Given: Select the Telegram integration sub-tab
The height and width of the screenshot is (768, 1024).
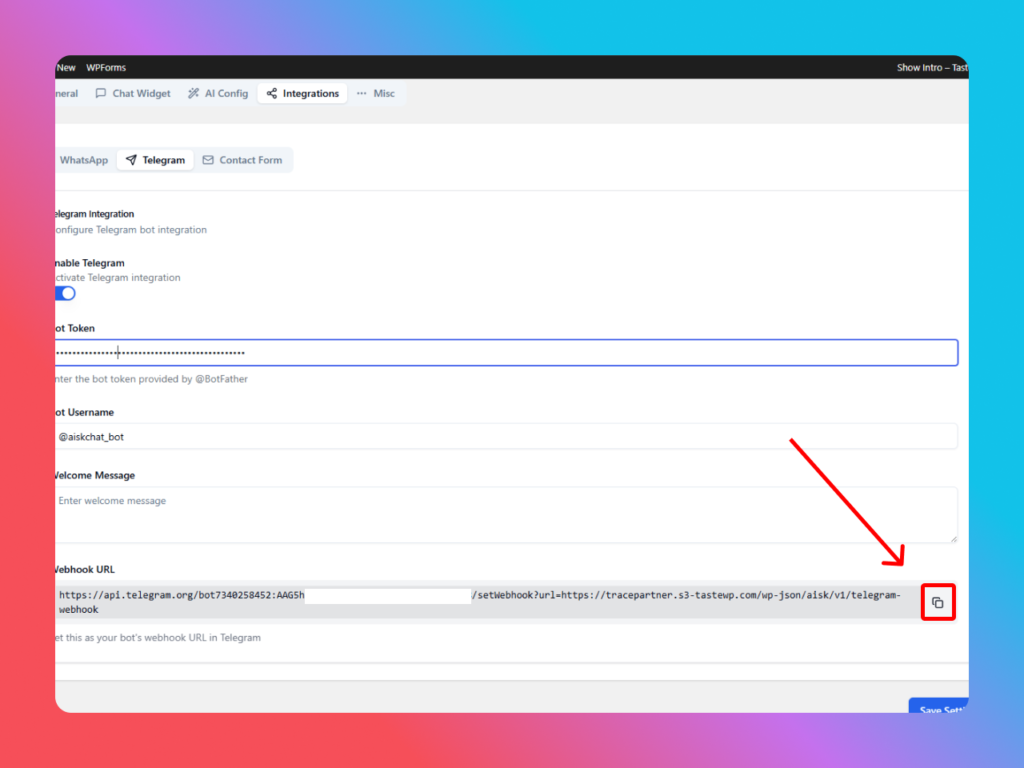Looking at the screenshot, I should coord(155,160).
